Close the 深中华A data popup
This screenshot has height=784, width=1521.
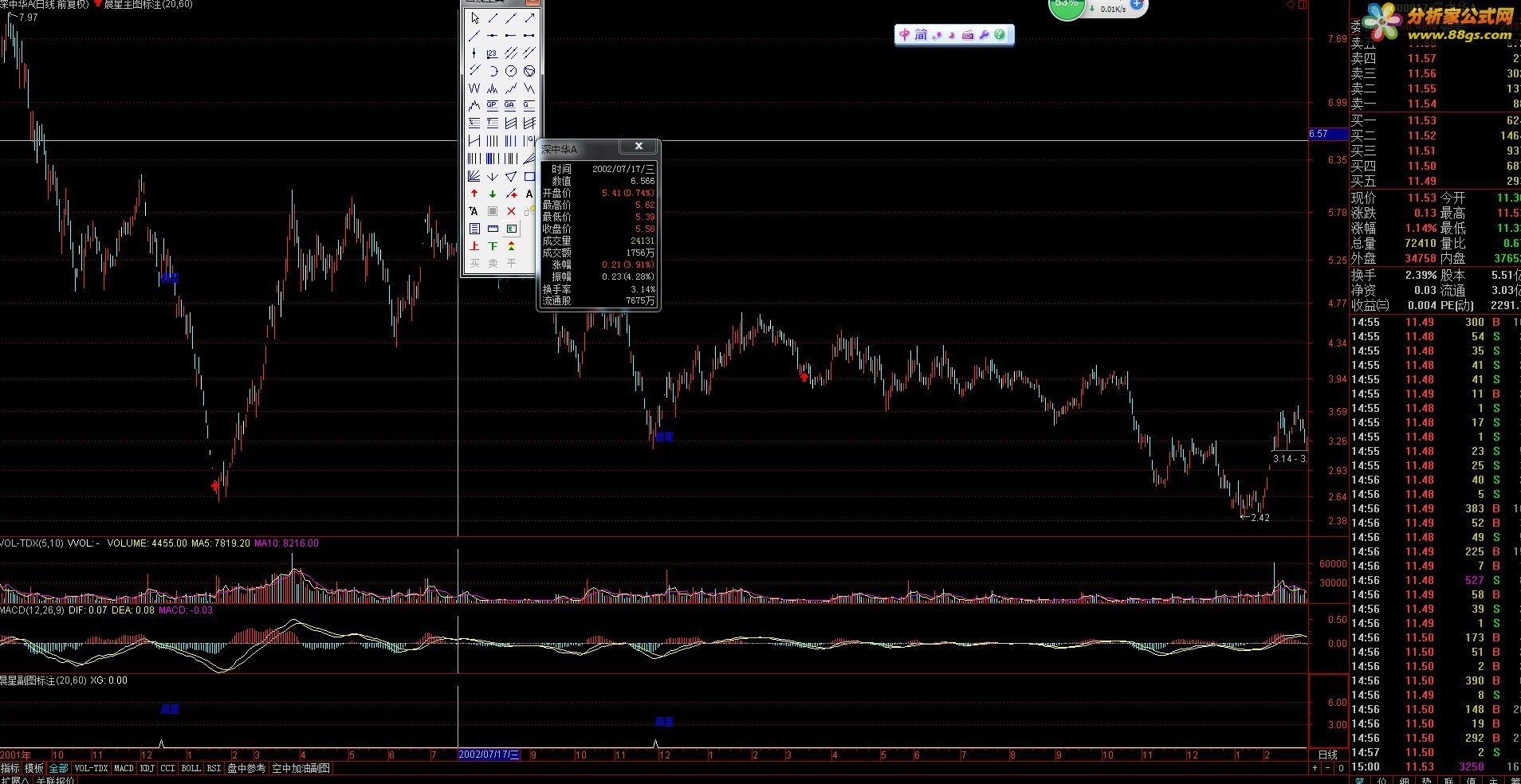[639, 147]
